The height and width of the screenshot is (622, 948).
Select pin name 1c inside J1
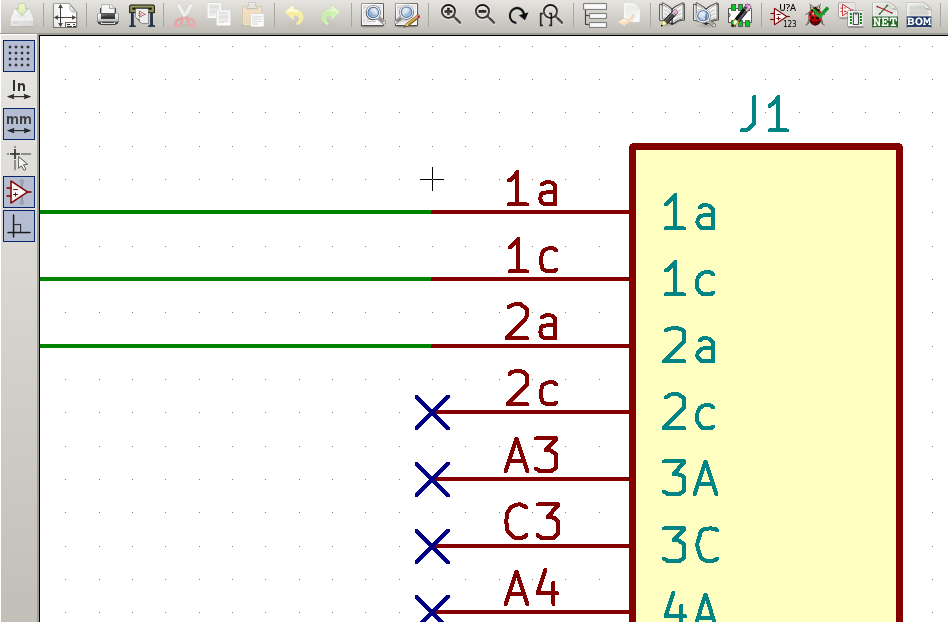point(689,279)
